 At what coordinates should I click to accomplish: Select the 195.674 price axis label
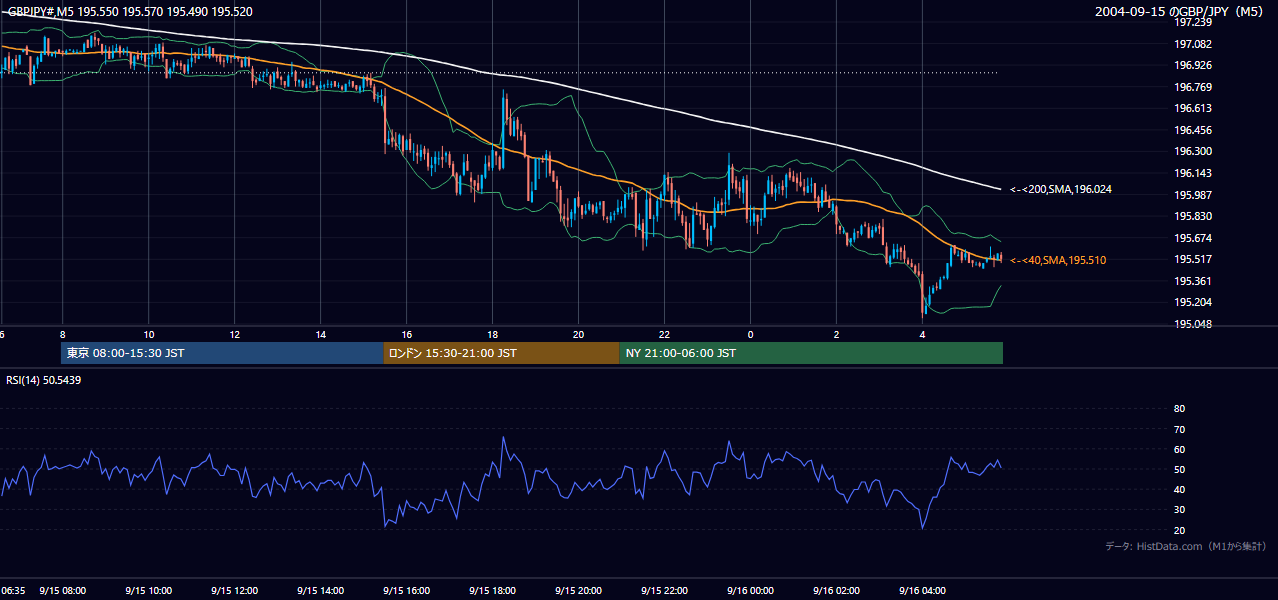point(1192,238)
